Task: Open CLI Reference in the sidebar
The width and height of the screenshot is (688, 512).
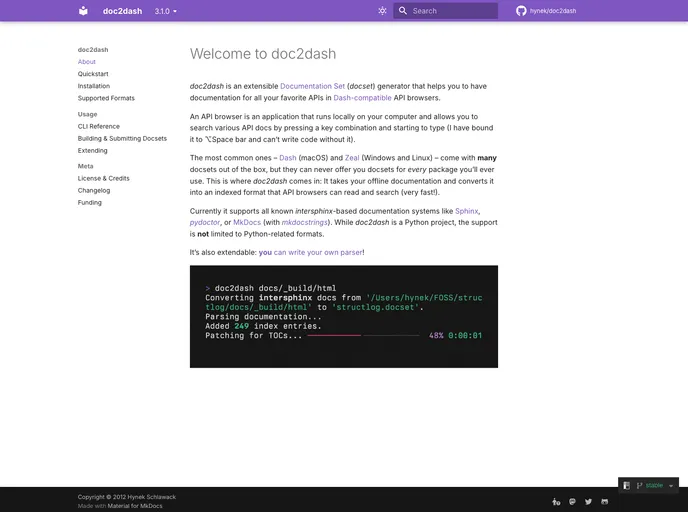Action: [x=99, y=126]
